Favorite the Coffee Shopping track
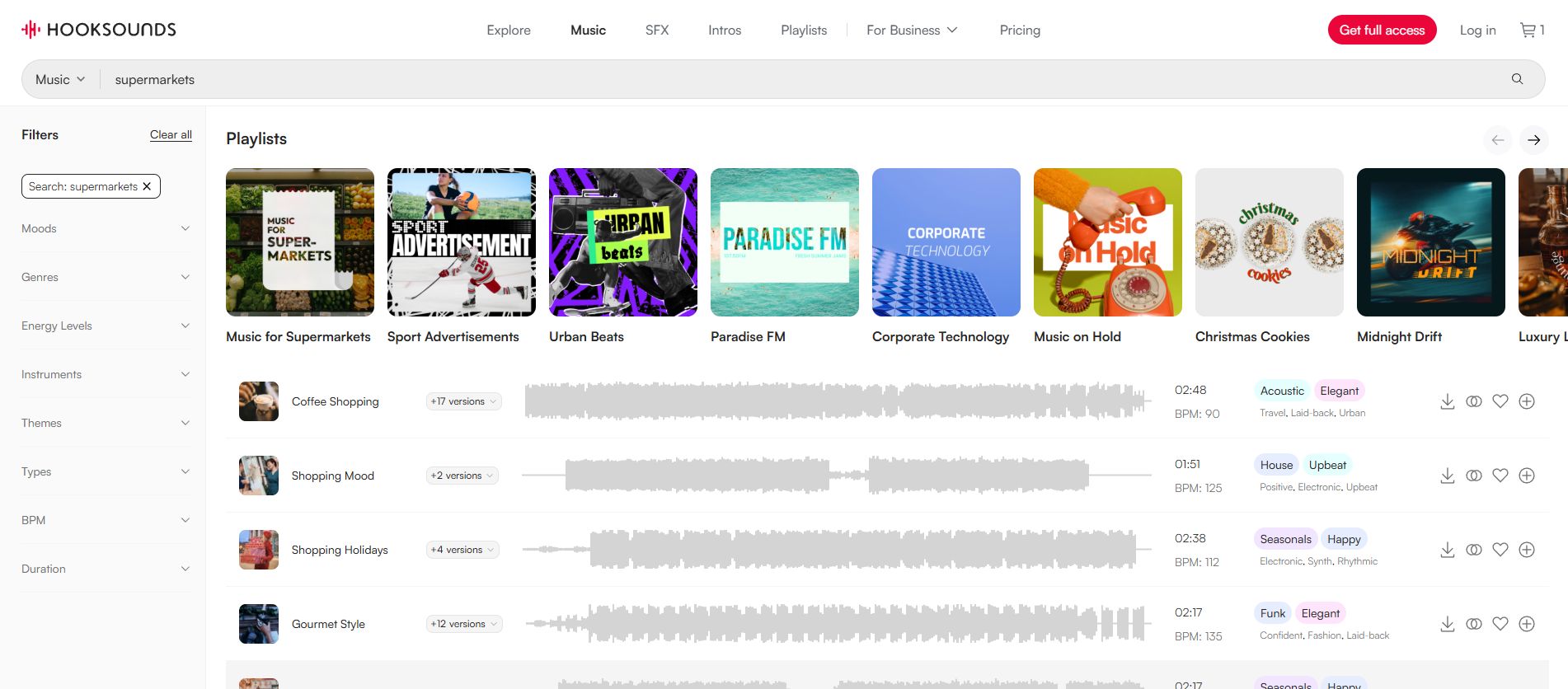Screen dimensions: 1568x689 click(1500, 401)
